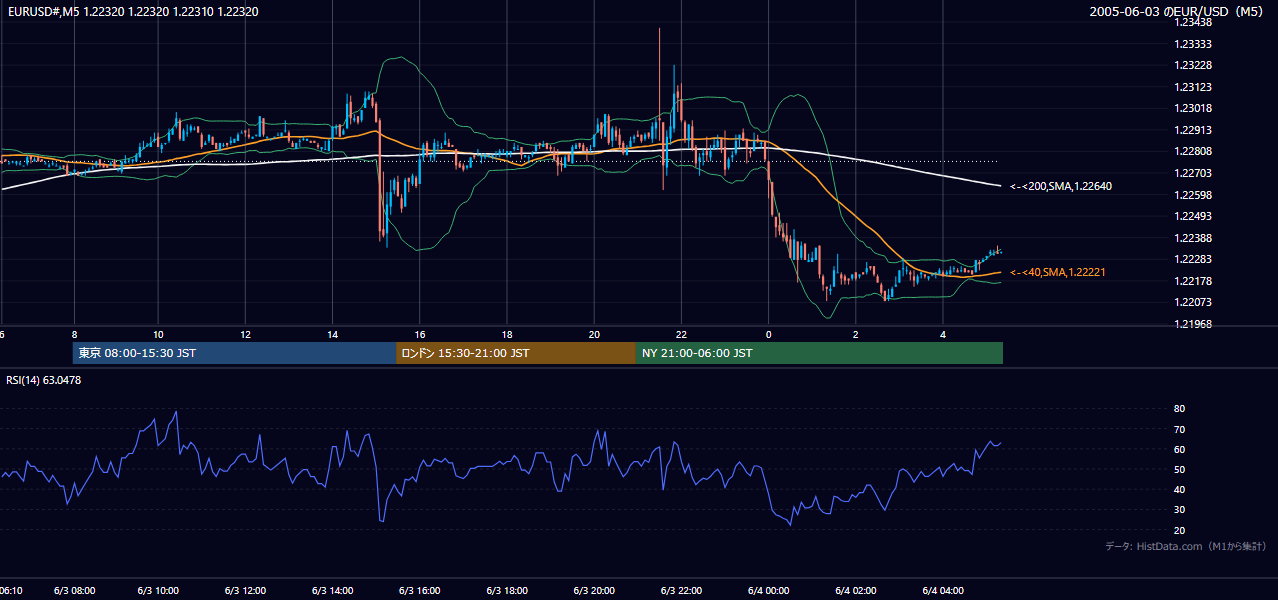Select the ロンドン 15:30-21:00 JST session bar
1278x600 pixels.
(x=515, y=353)
